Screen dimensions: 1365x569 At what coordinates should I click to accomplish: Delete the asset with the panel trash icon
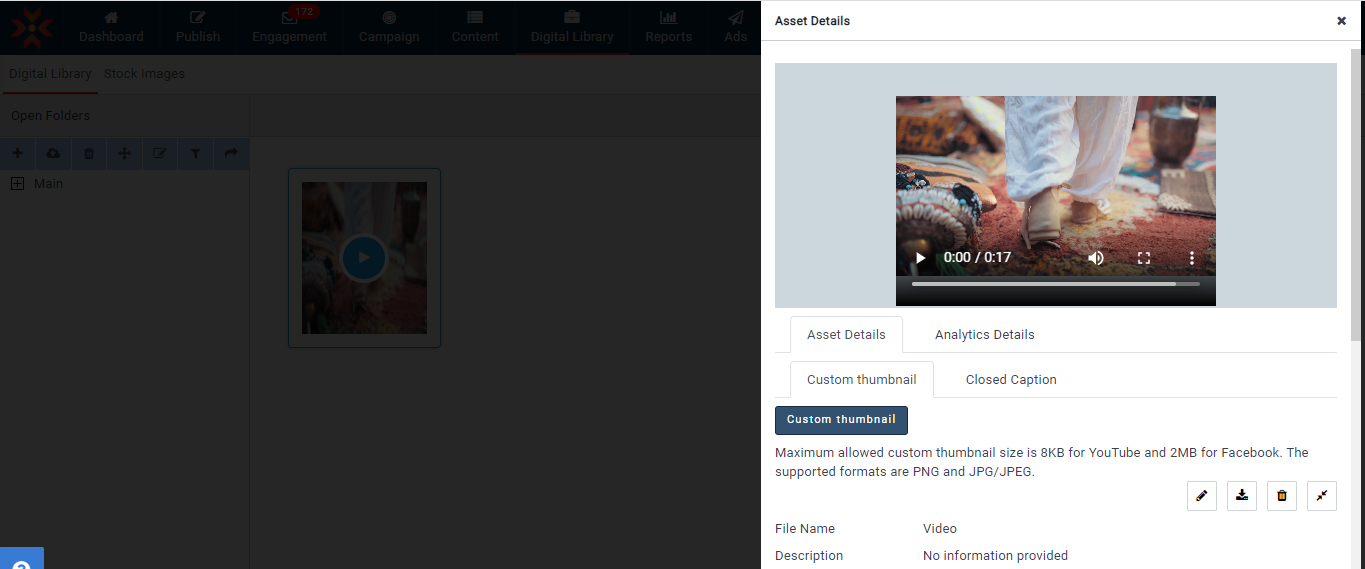click(1281, 495)
